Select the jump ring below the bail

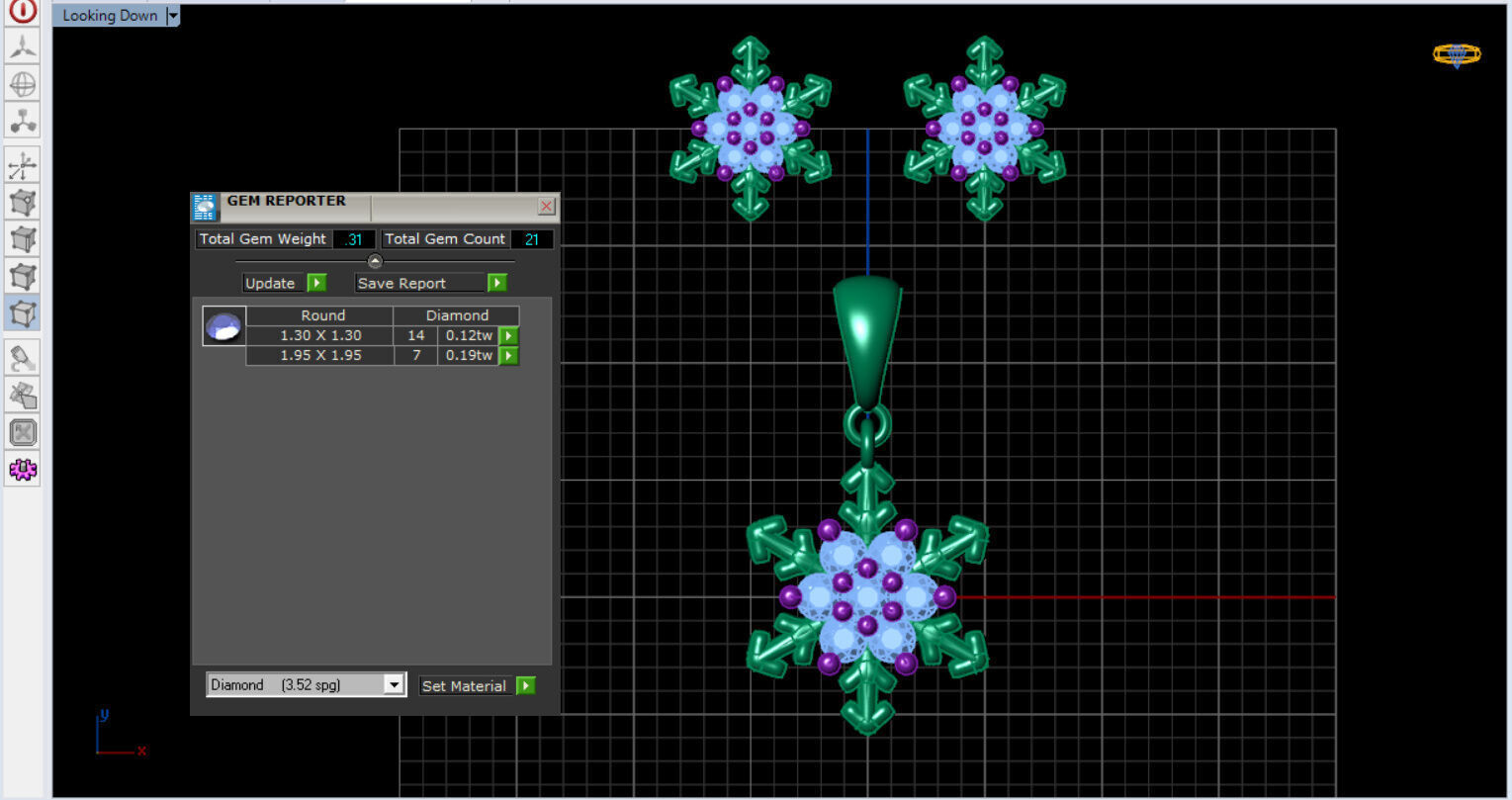(867, 426)
